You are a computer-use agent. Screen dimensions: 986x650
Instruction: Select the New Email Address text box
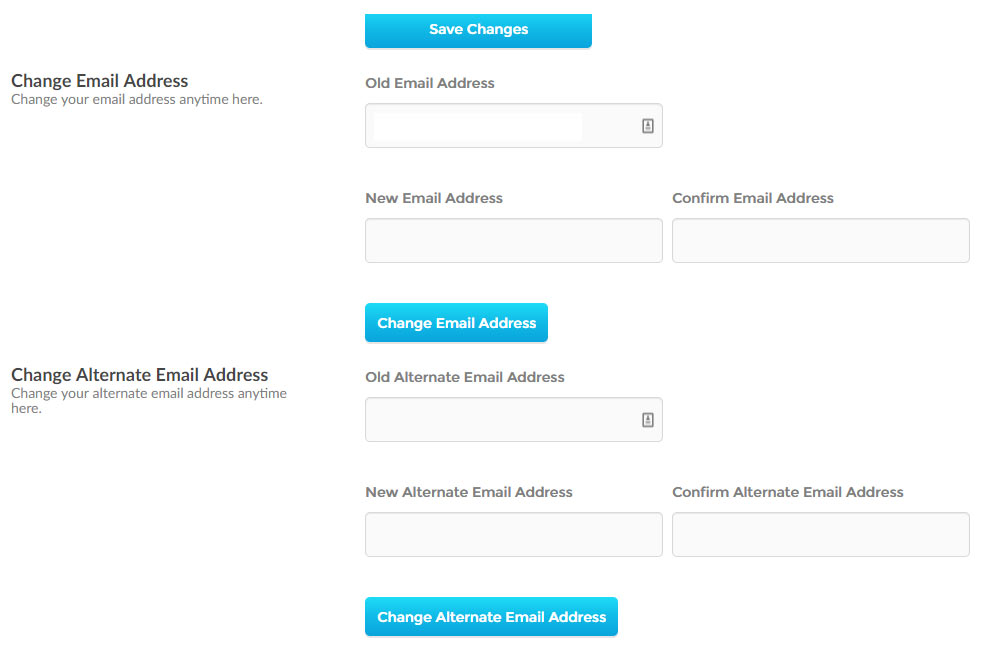[x=514, y=241]
